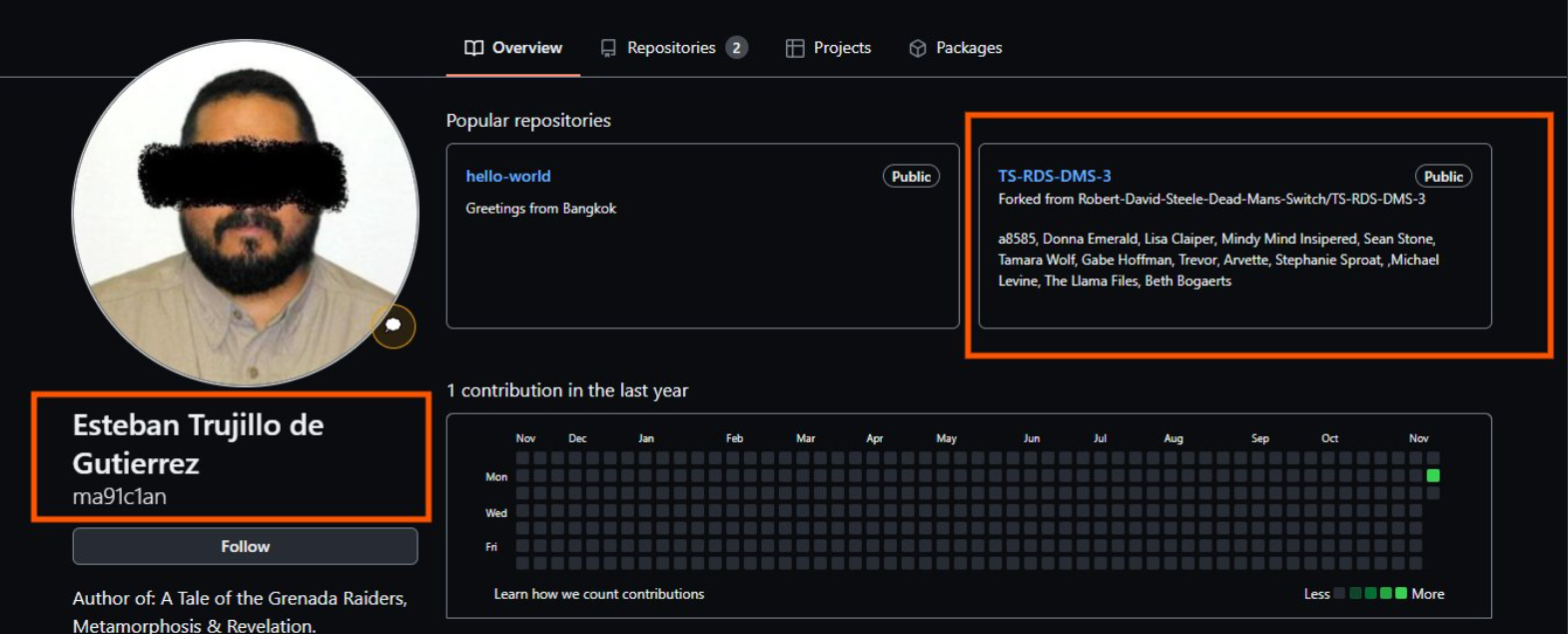The height and width of the screenshot is (634, 1568).
Task: Click the 'Greetings from Bangkok' description
Action: coord(540,209)
